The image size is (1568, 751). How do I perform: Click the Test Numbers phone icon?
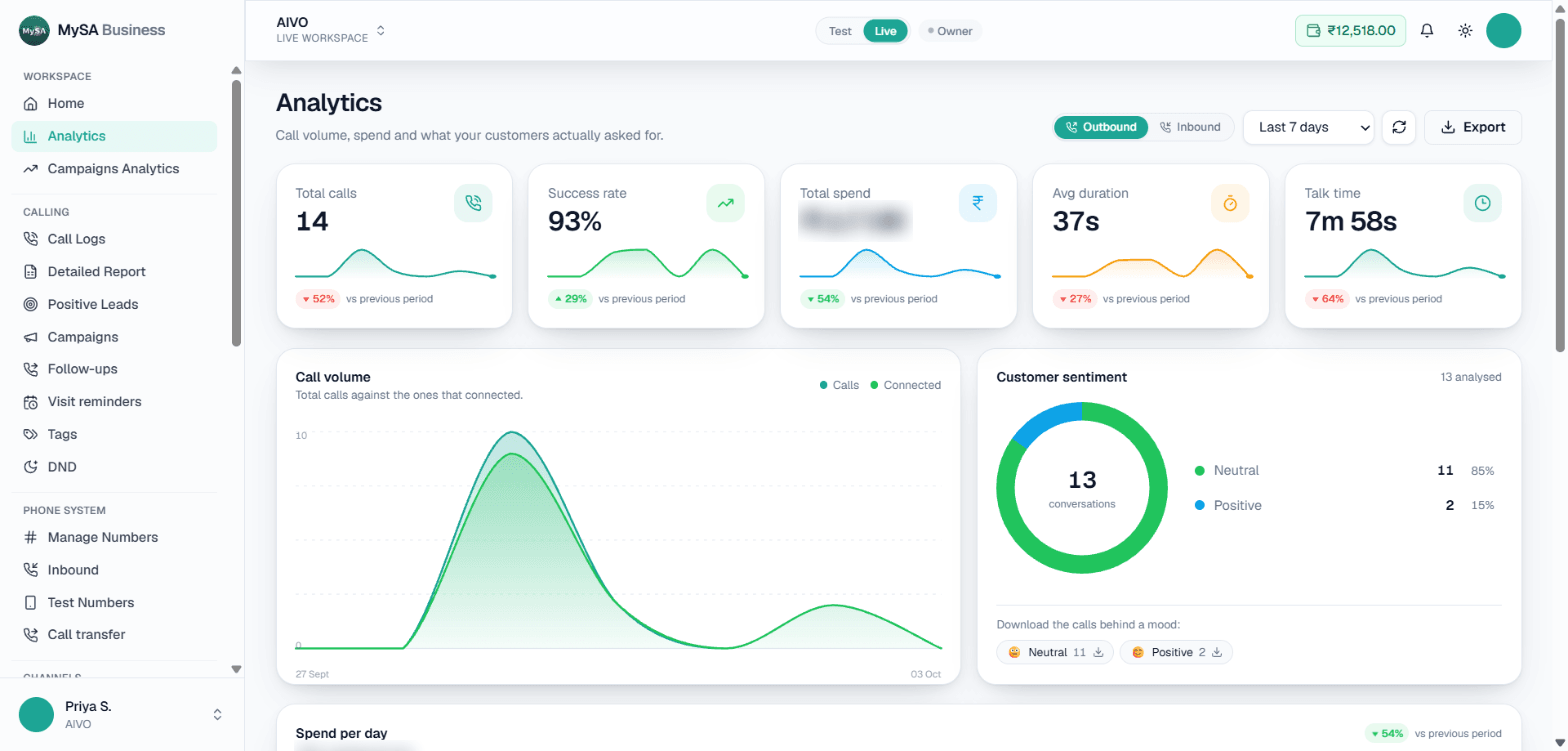30,603
